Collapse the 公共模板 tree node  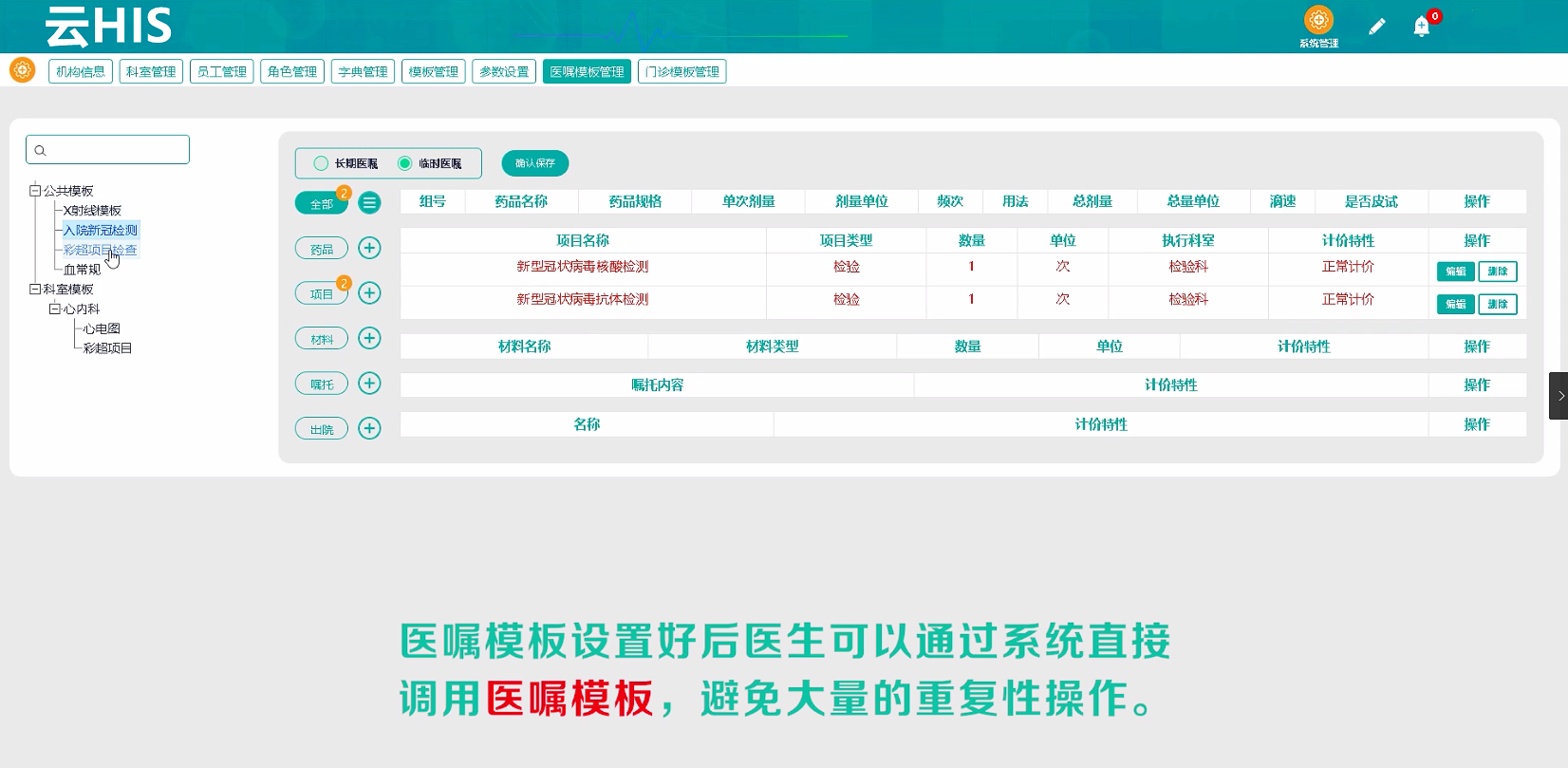(35, 190)
